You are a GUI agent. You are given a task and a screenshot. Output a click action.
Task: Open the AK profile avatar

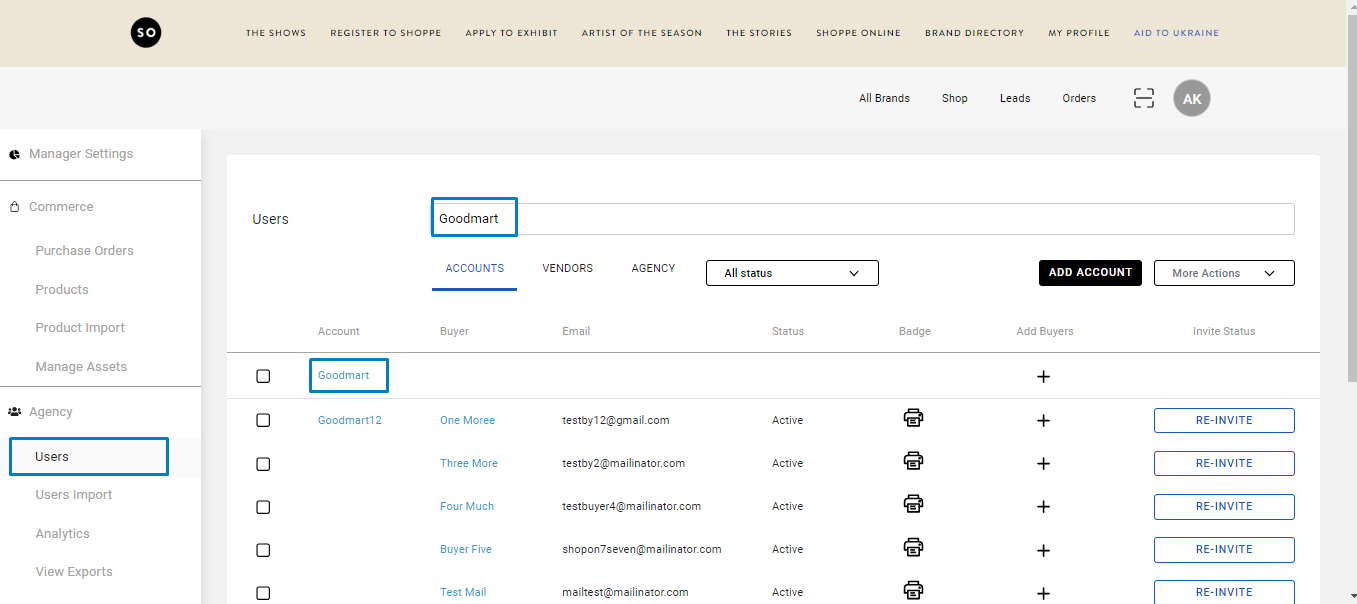(1191, 99)
